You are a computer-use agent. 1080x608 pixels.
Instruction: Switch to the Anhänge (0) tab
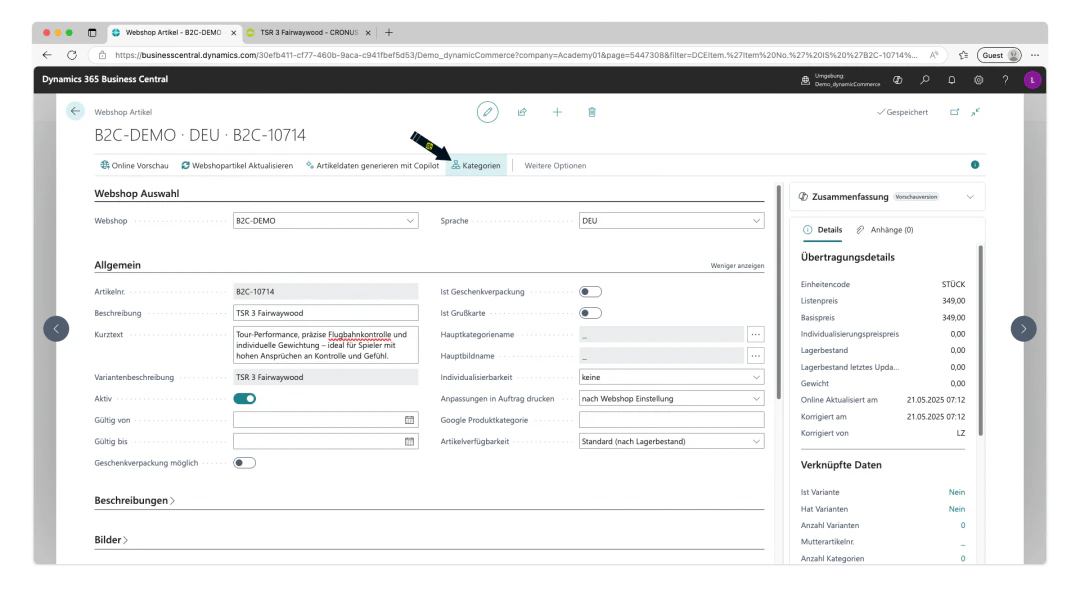pos(885,230)
